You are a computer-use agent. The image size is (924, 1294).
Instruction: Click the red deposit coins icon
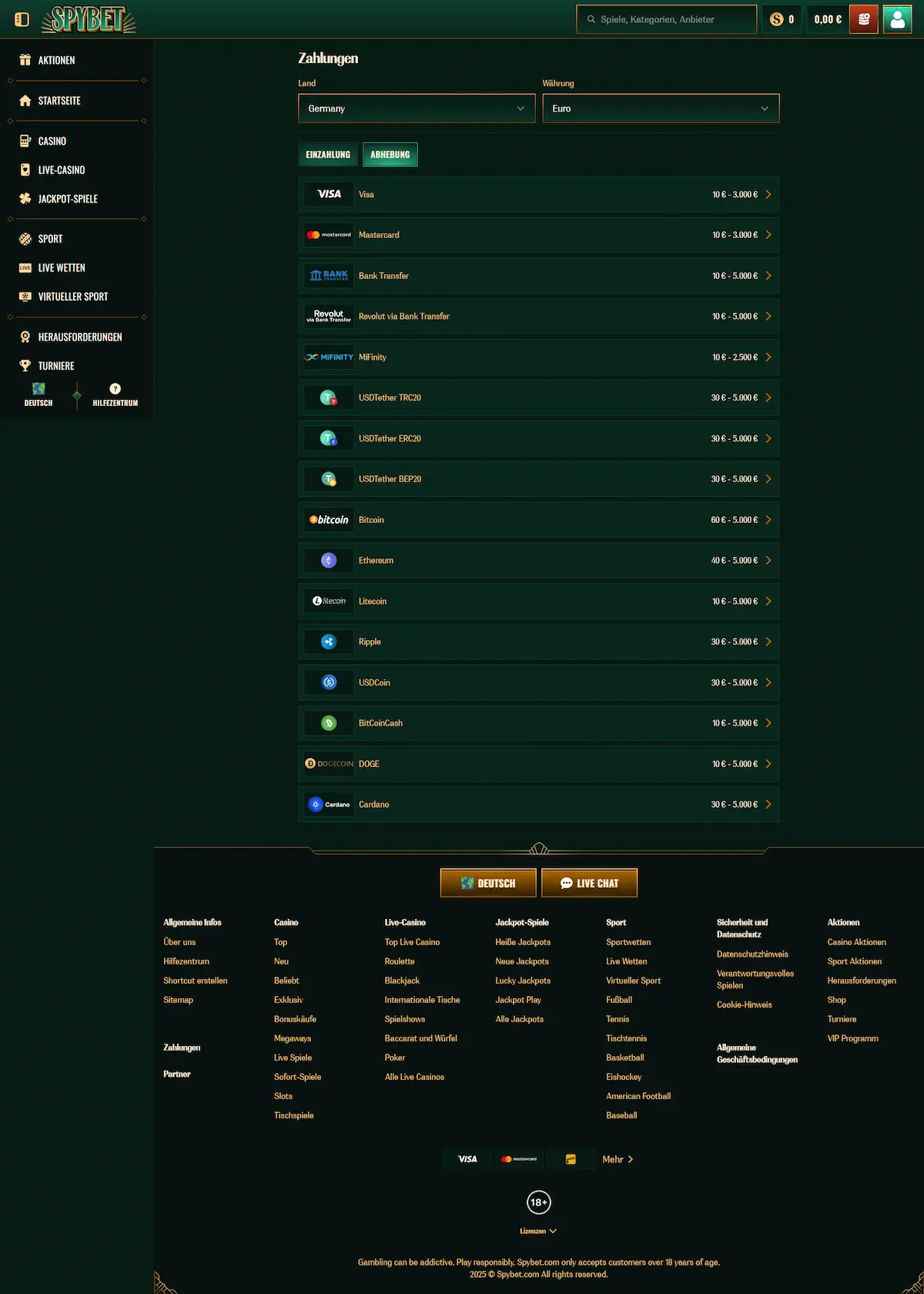pyautogui.click(x=864, y=19)
